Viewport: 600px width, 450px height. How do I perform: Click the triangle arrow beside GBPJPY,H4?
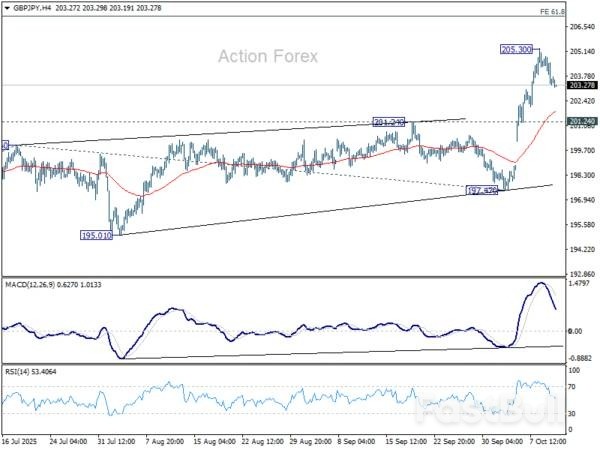click(x=6, y=8)
